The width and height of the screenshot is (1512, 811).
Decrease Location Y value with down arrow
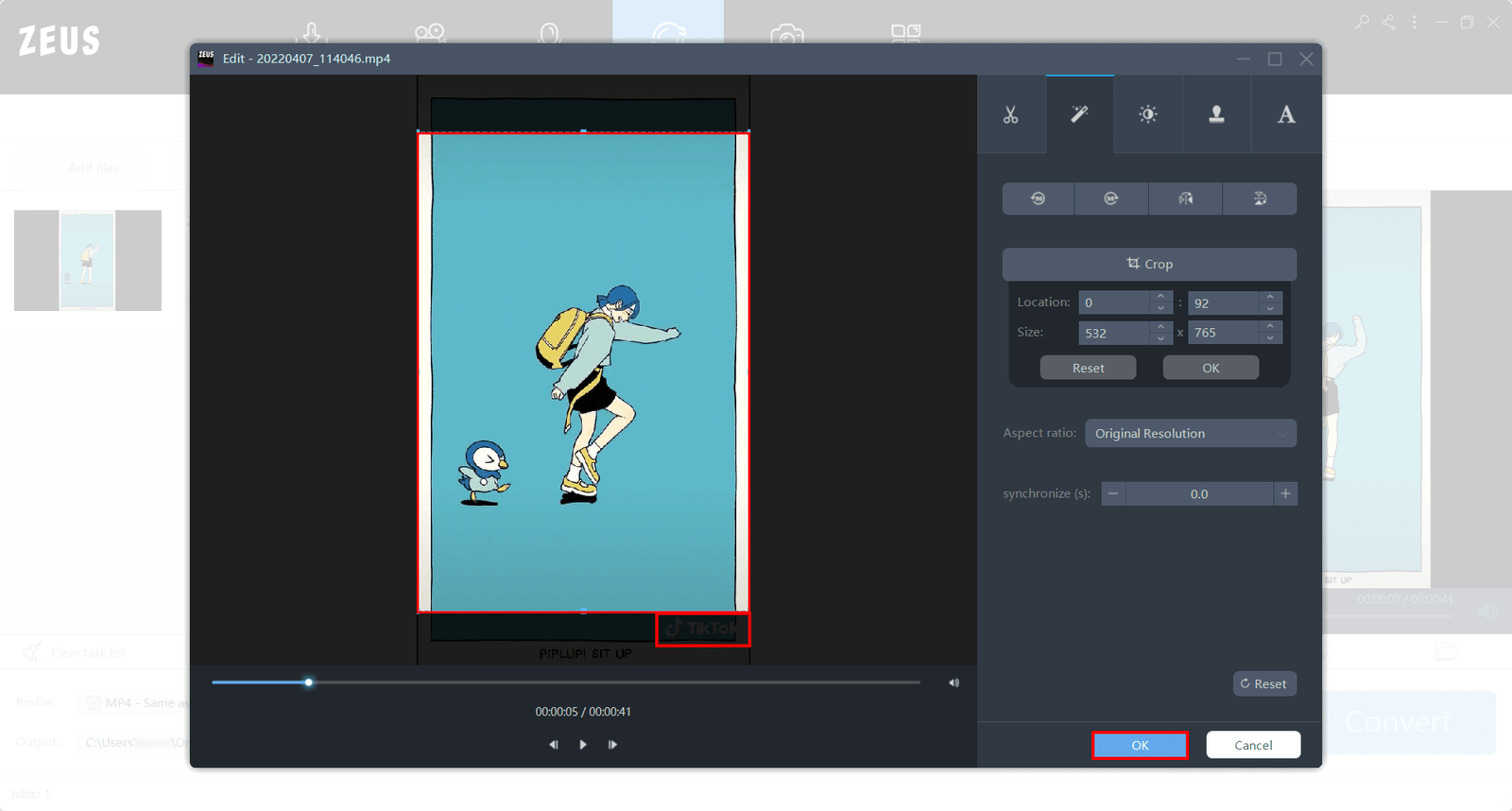point(1271,308)
